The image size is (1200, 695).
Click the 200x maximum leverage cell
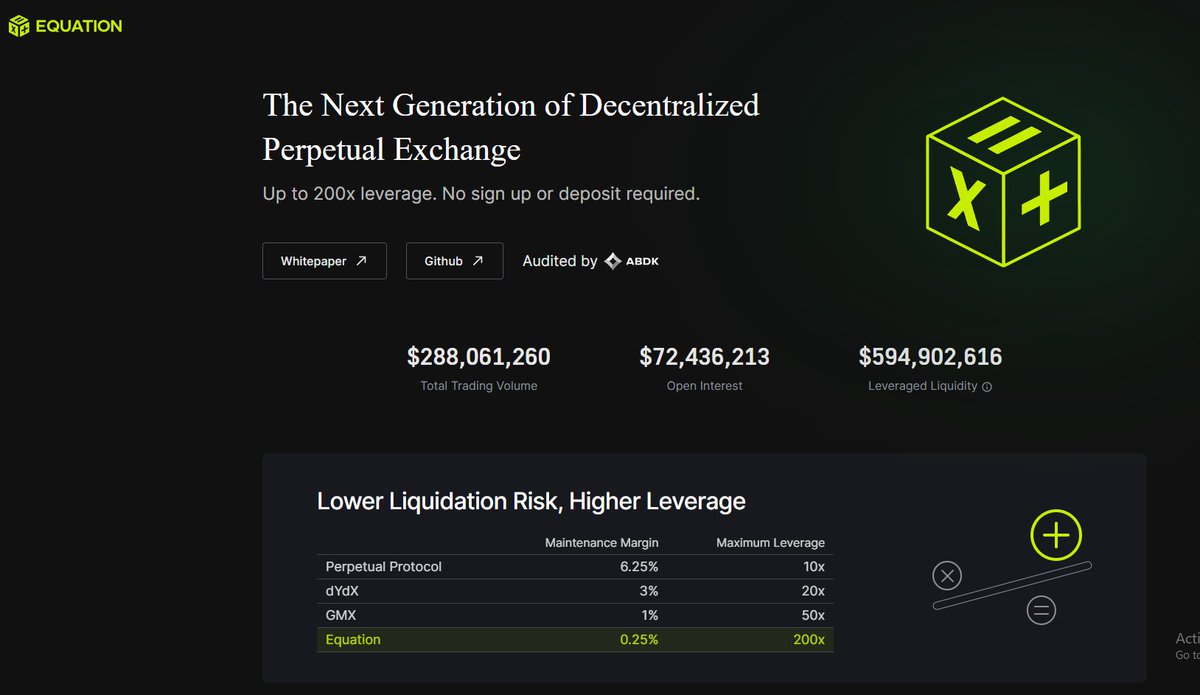(x=809, y=640)
